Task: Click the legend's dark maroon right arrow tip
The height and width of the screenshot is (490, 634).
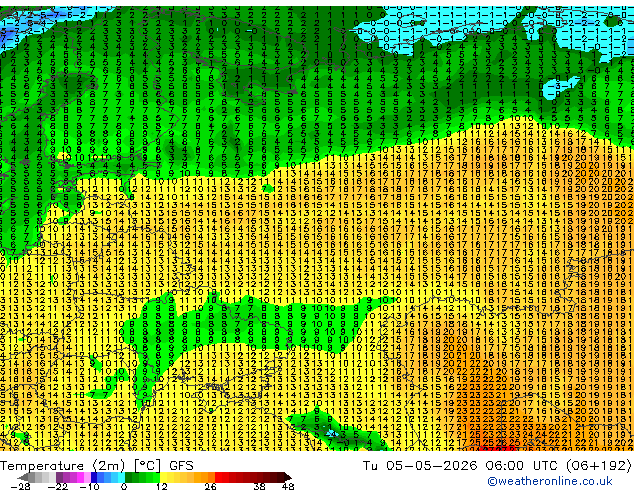Action: [x=288, y=477]
